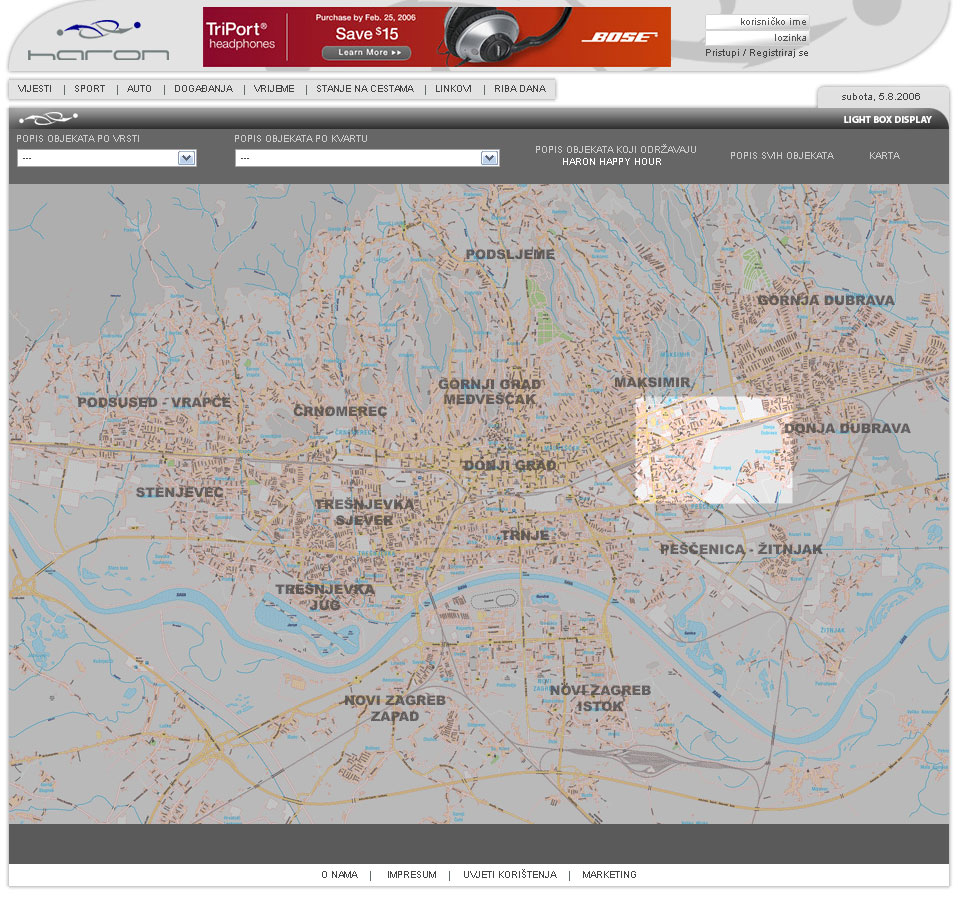Go to the Sport section
Image resolution: width=960 pixels, height=899 pixels.
(x=90, y=89)
